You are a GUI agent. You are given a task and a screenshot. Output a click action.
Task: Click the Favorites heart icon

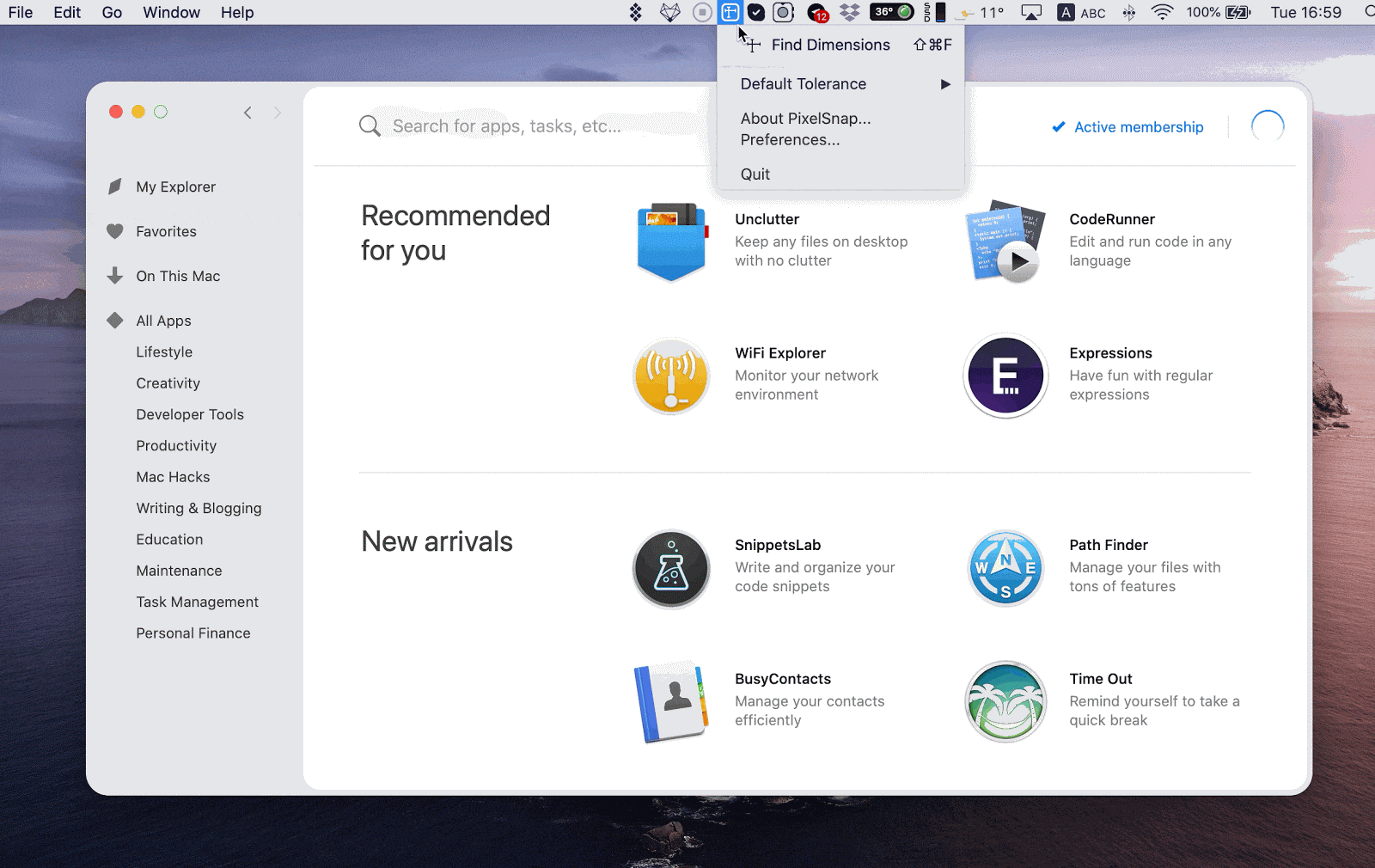(x=115, y=231)
